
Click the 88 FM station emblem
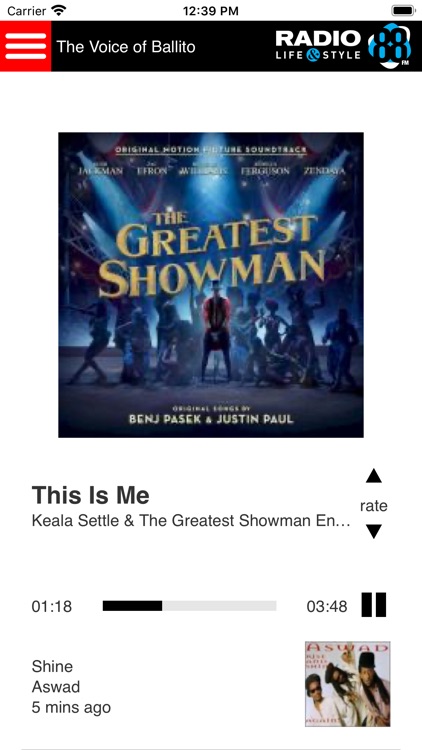pyautogui.click(x=390, y=45)
